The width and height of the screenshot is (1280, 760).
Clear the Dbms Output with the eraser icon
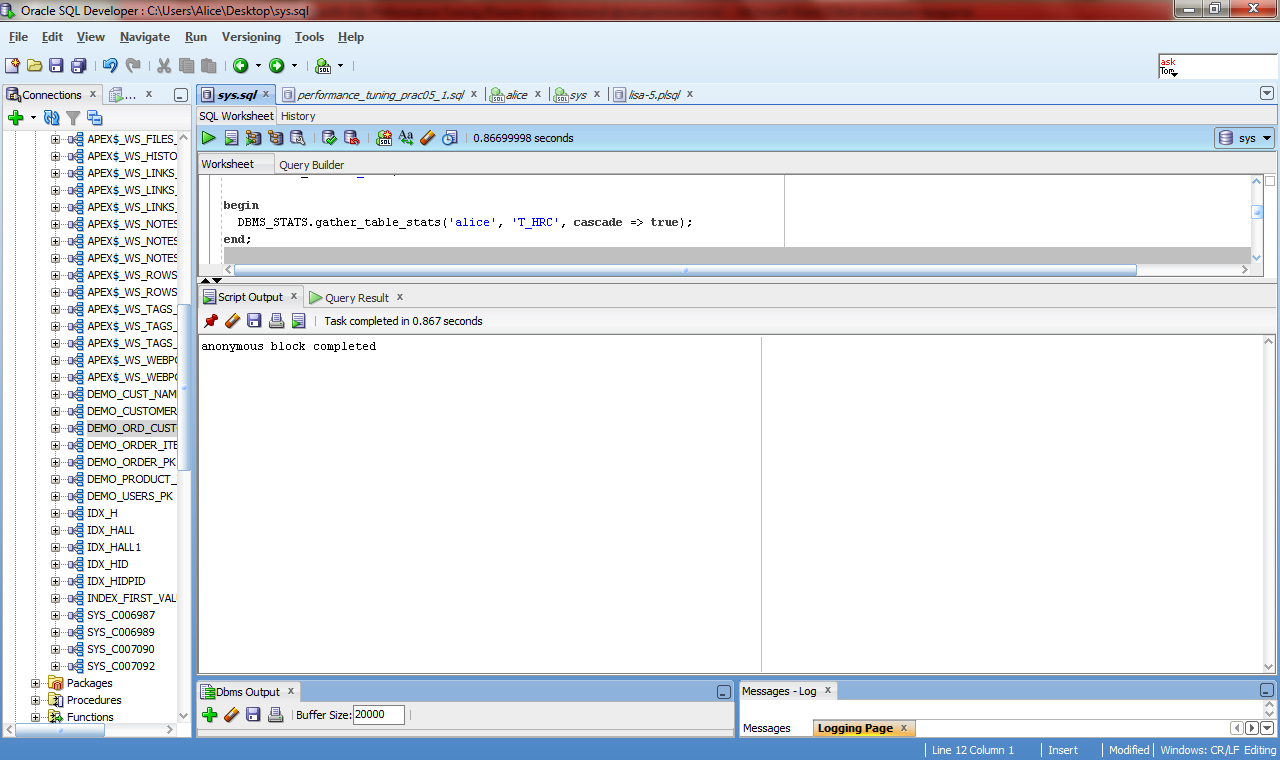(232, 715)
